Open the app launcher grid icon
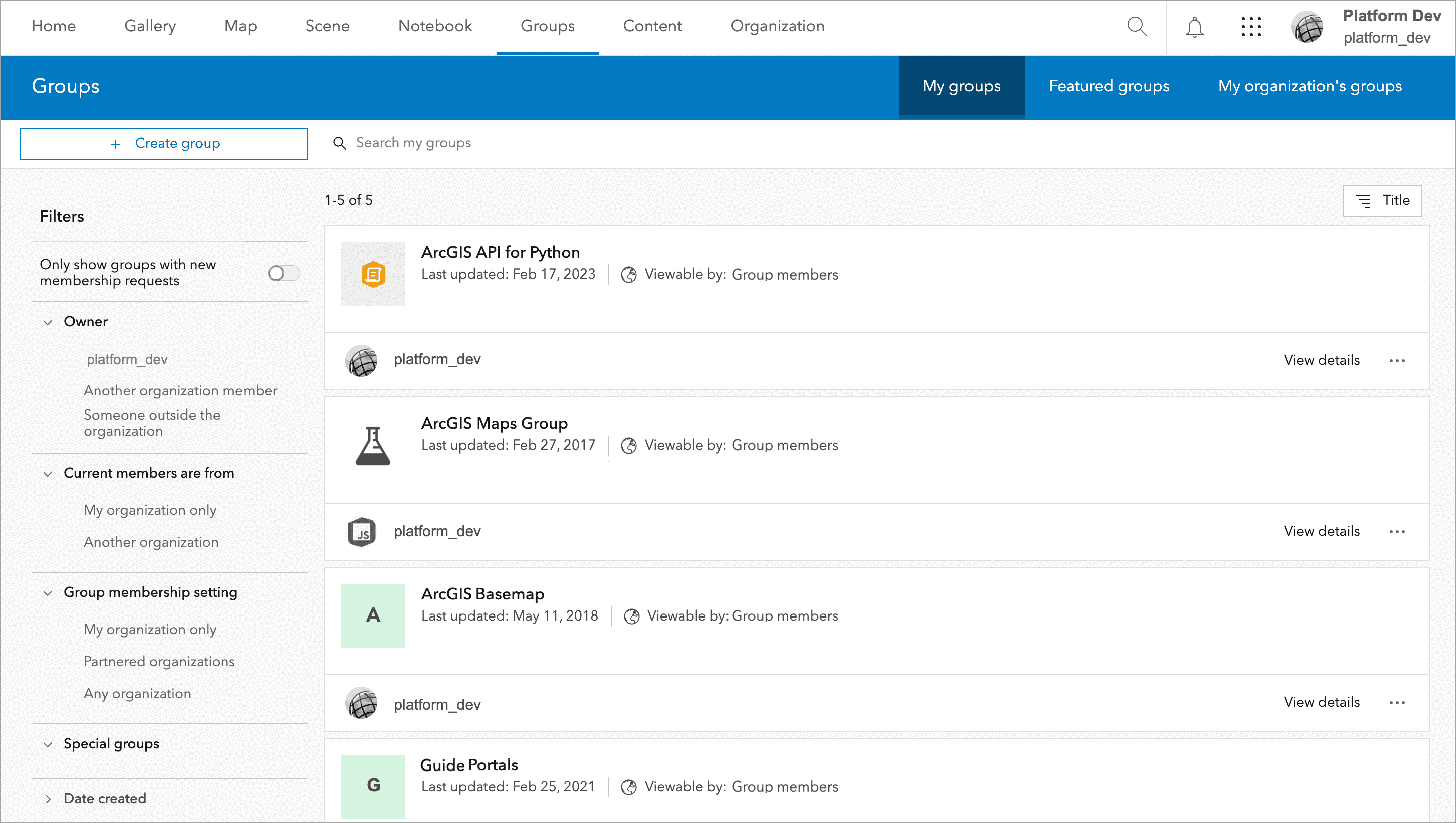1456x823 pixels. (1251, 27)
